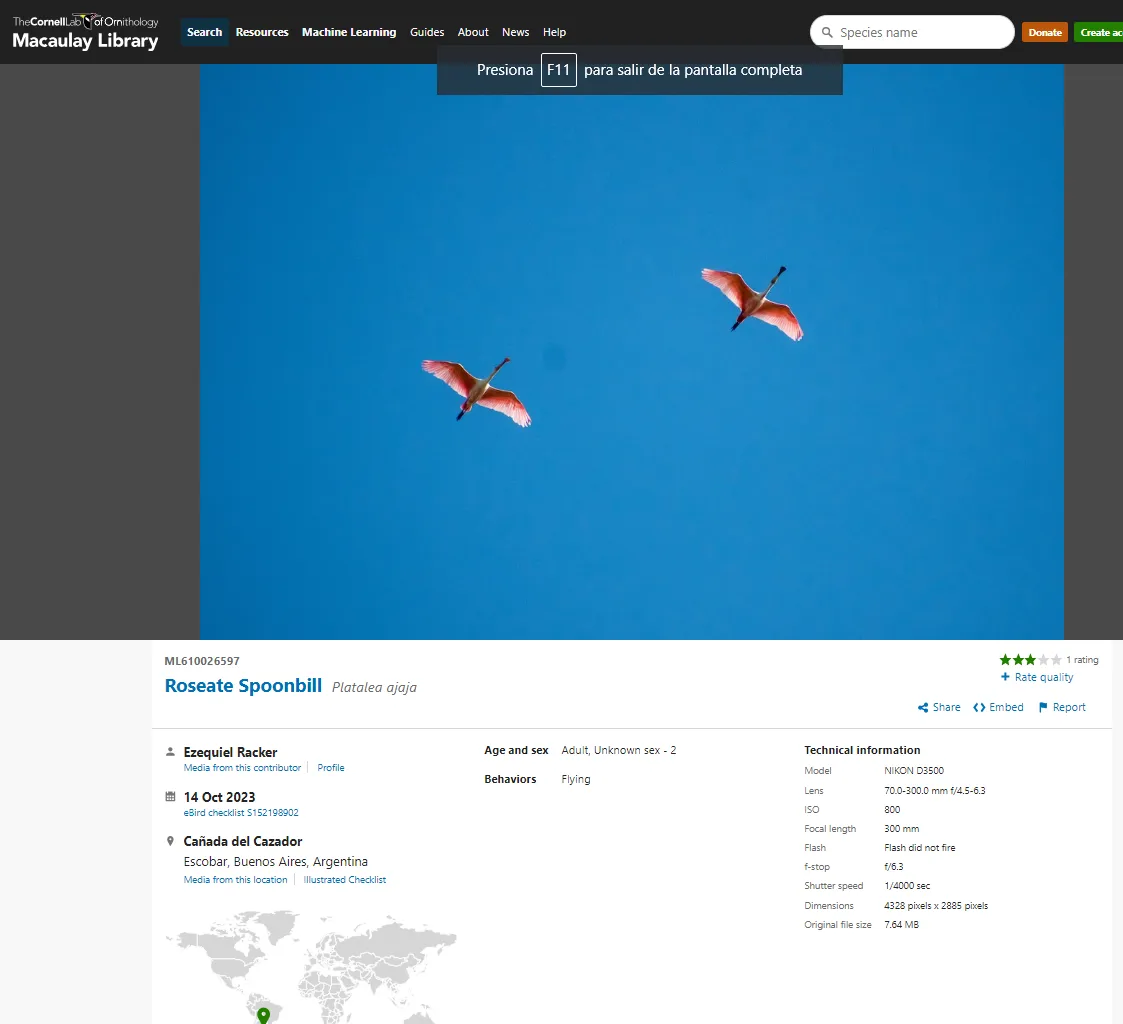
Task: Click the green map location pin
Action: coord(263,1015)
